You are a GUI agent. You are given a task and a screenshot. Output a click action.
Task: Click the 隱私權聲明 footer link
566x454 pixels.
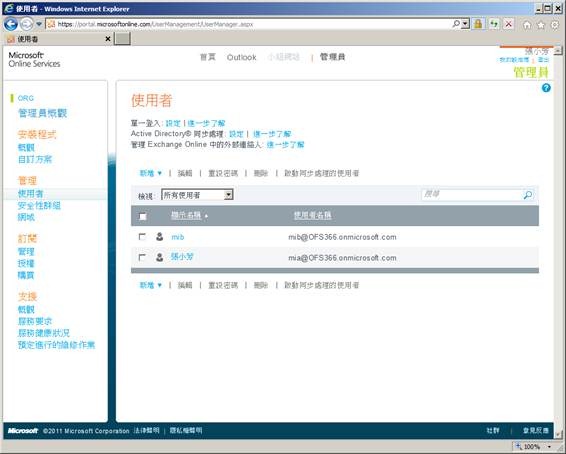tap(186, 431)
